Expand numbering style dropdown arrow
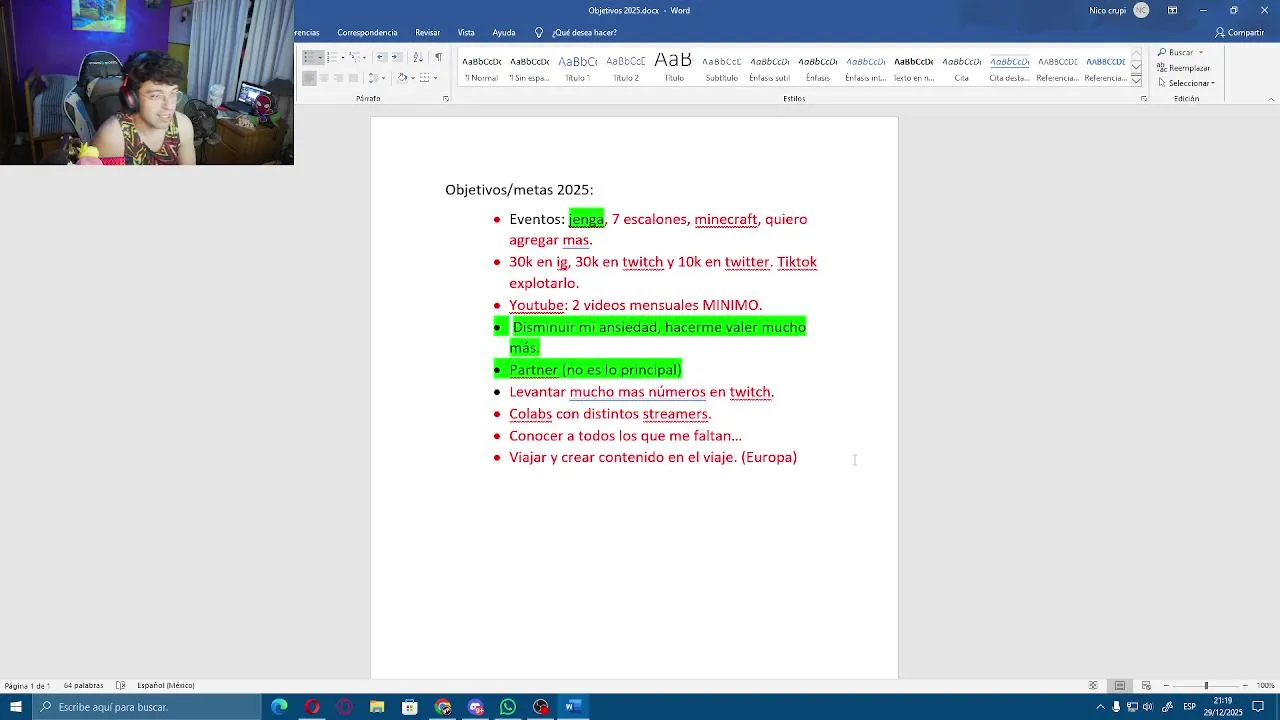This screenshot has height=720, width=1280. (343, 58)
